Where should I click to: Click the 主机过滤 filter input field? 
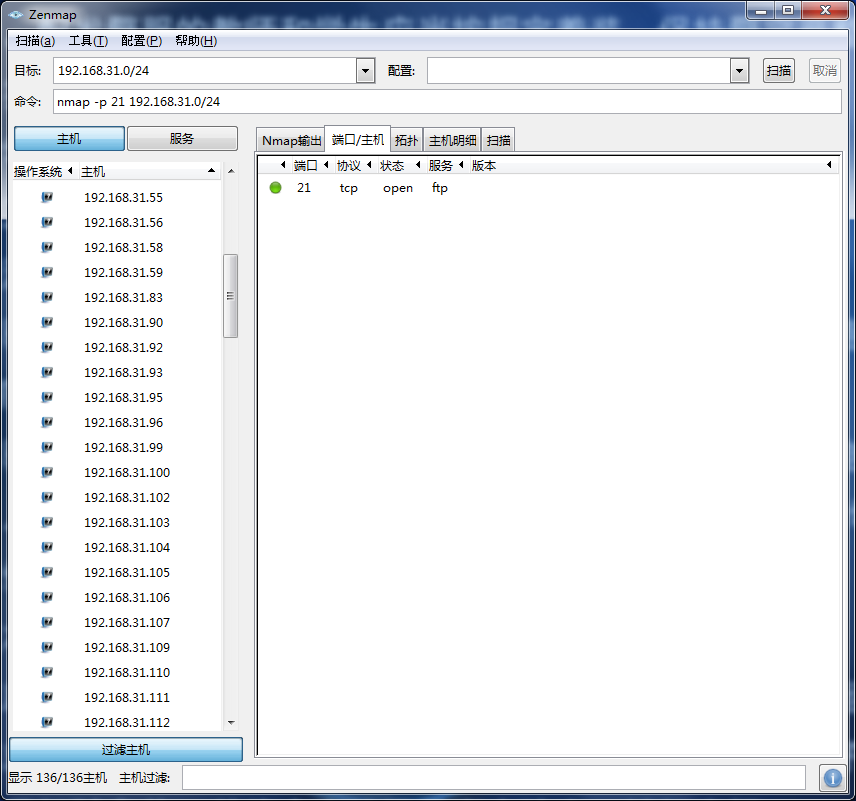point(494,778)
